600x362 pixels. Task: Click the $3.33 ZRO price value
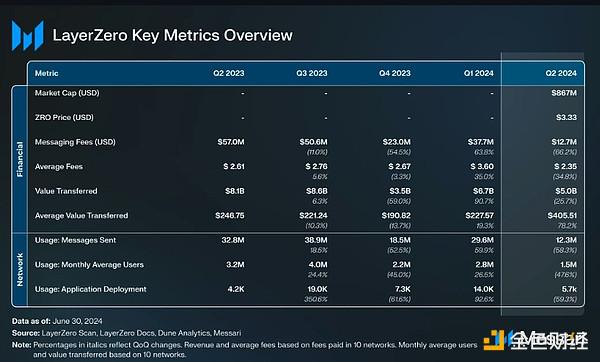point(566,117)
